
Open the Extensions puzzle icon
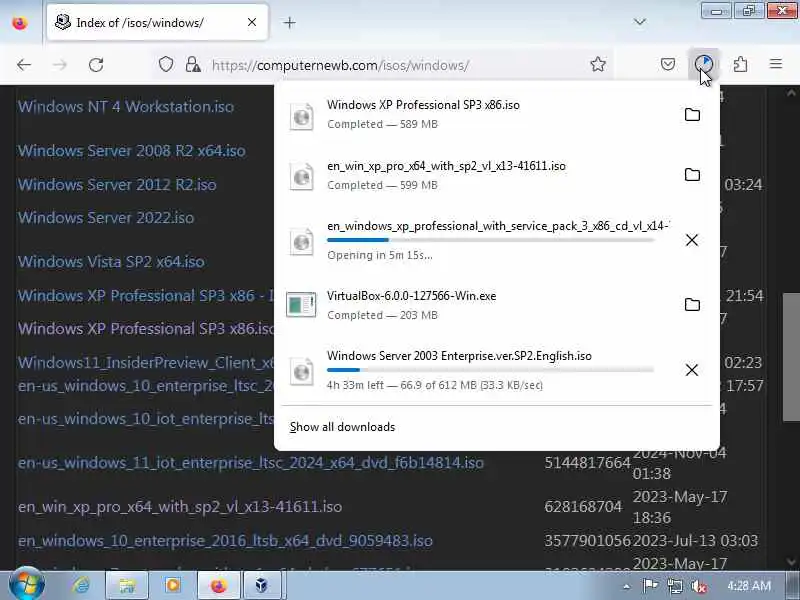pos(740,64)
